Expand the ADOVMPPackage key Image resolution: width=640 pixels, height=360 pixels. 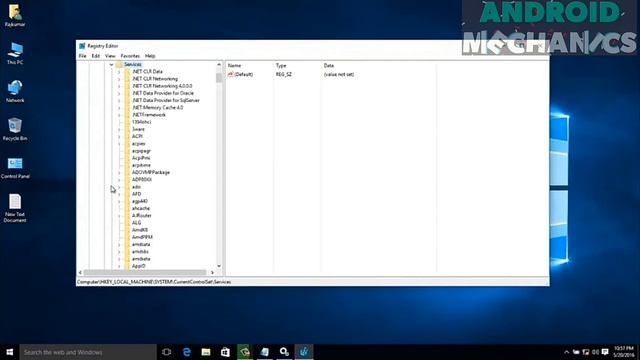119,172
